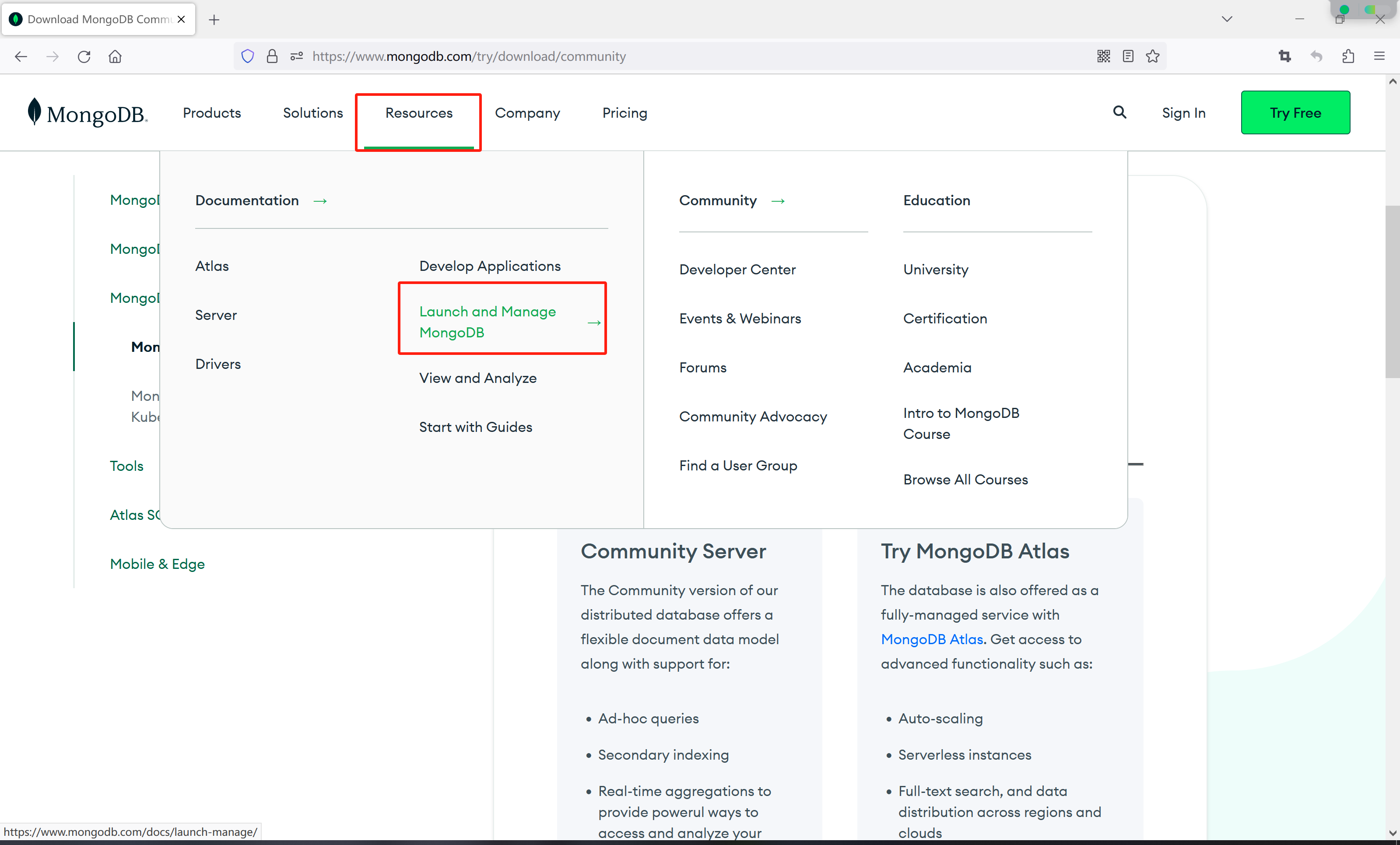Image resolution: width=1400 pixels, height=845 pixels.
Task: Click the browser forward arrow
Action: click(52, 56)
